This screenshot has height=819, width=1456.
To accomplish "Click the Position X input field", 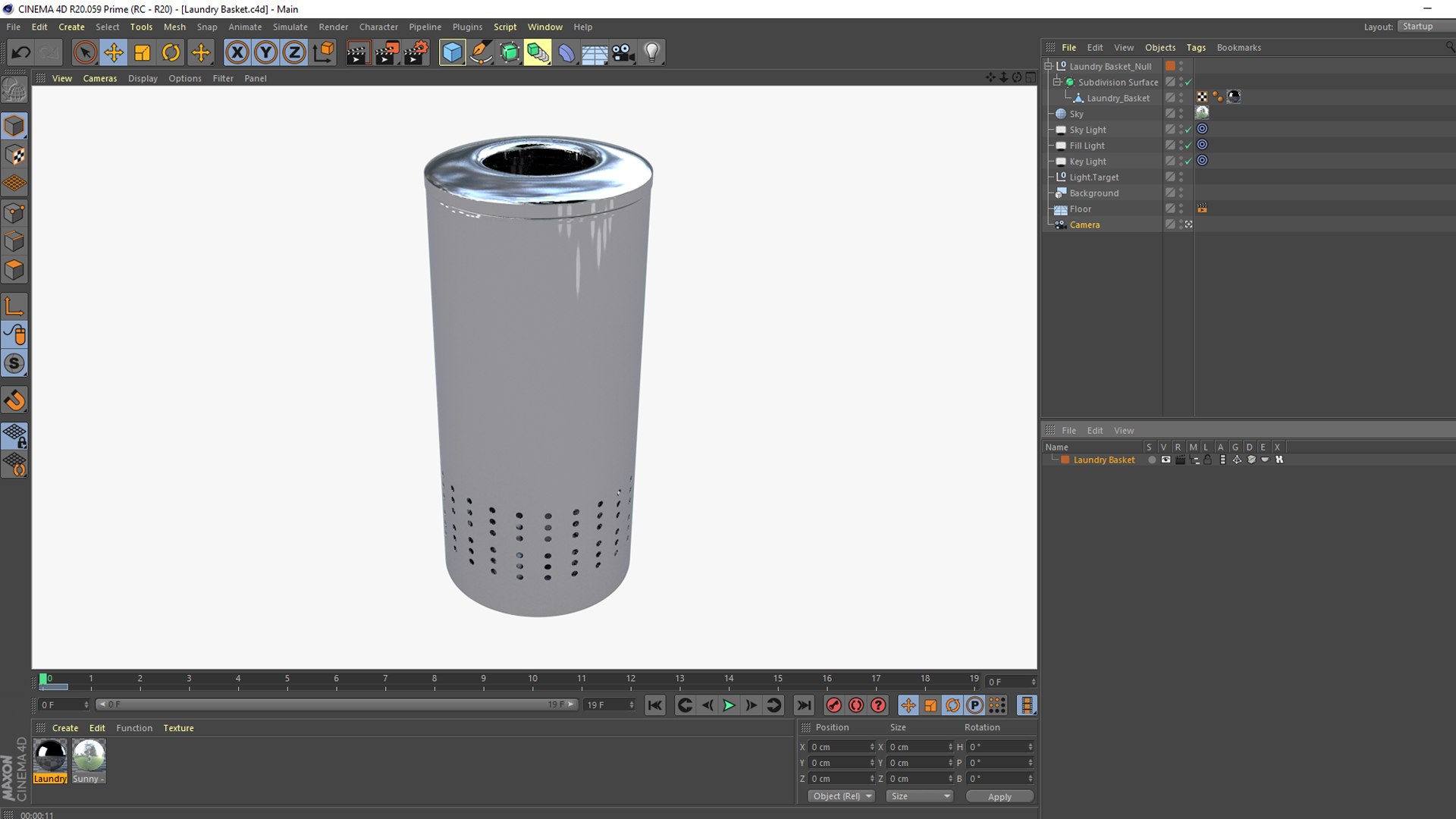I will pos(841,747).
